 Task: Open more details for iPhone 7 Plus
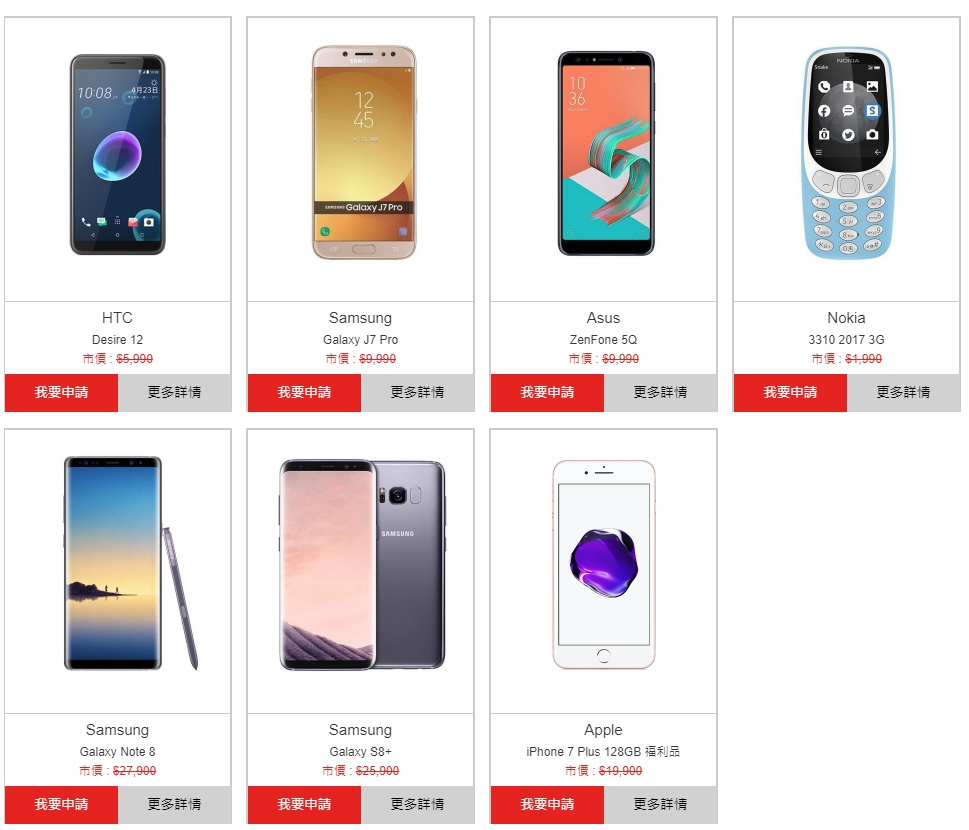click(661, 805)
